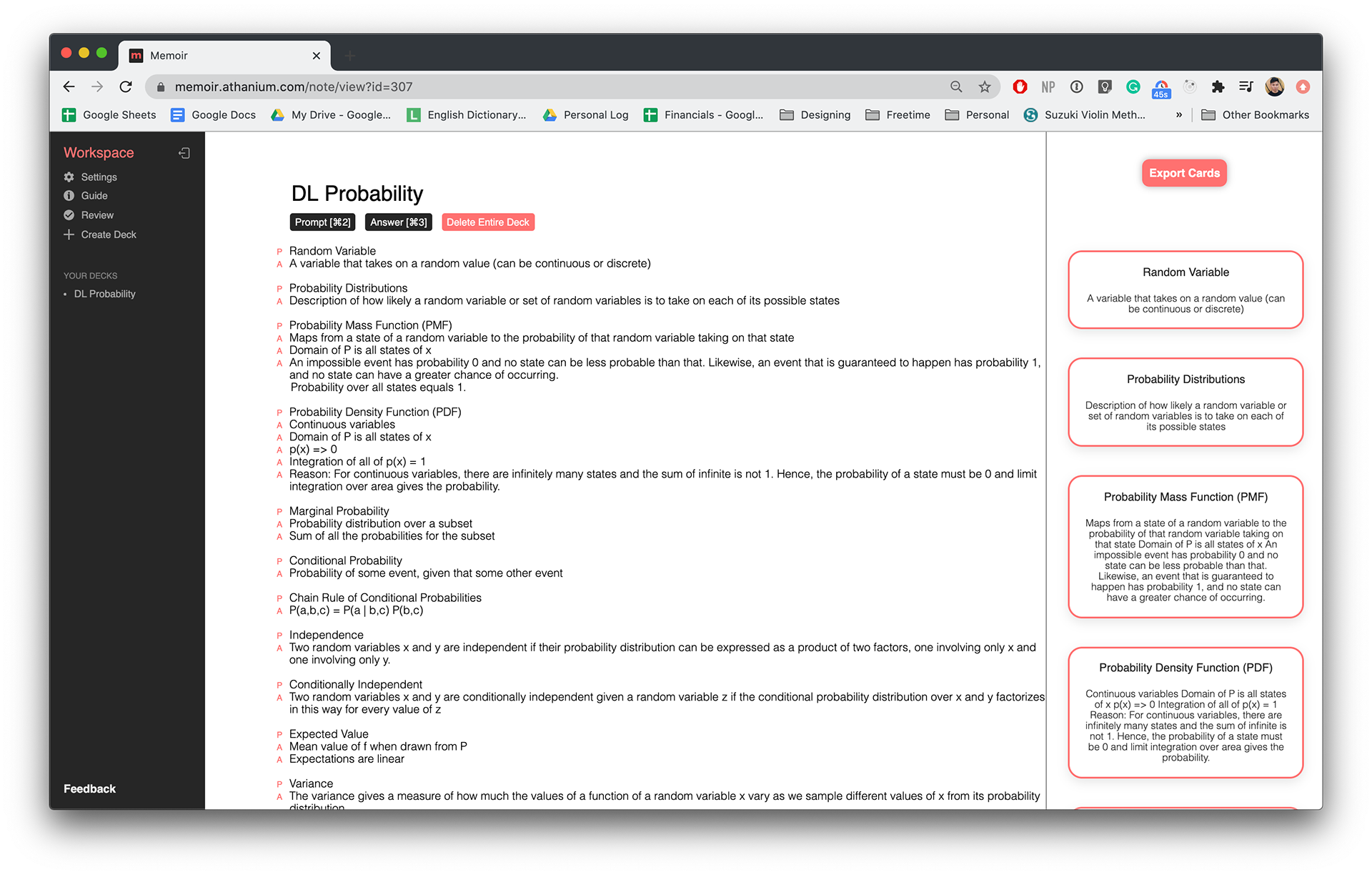Click the browser forward arrow

(x=97, y=86)
